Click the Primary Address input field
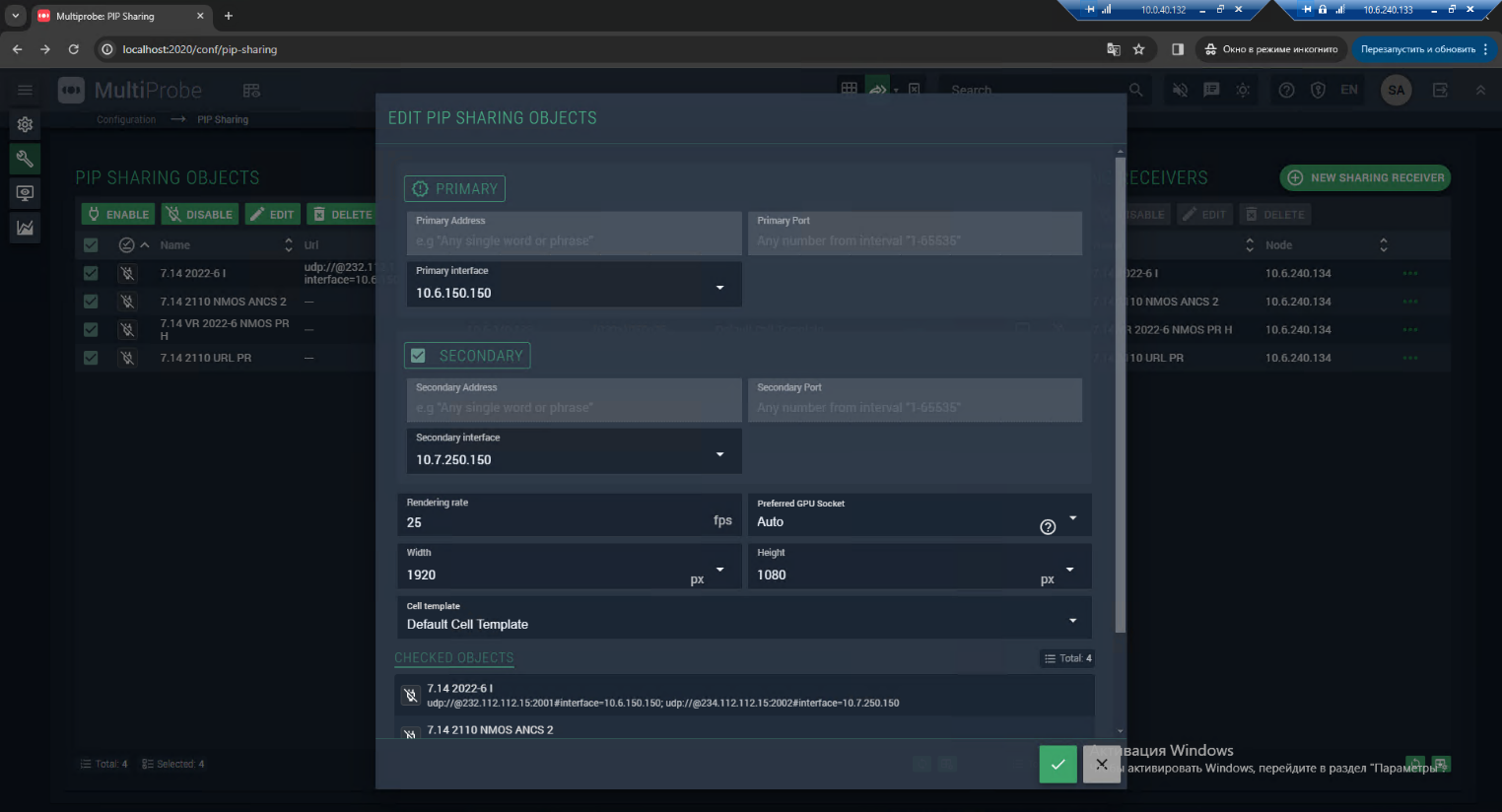Viewport: 1502px width, 812px height. pos(574,235)
